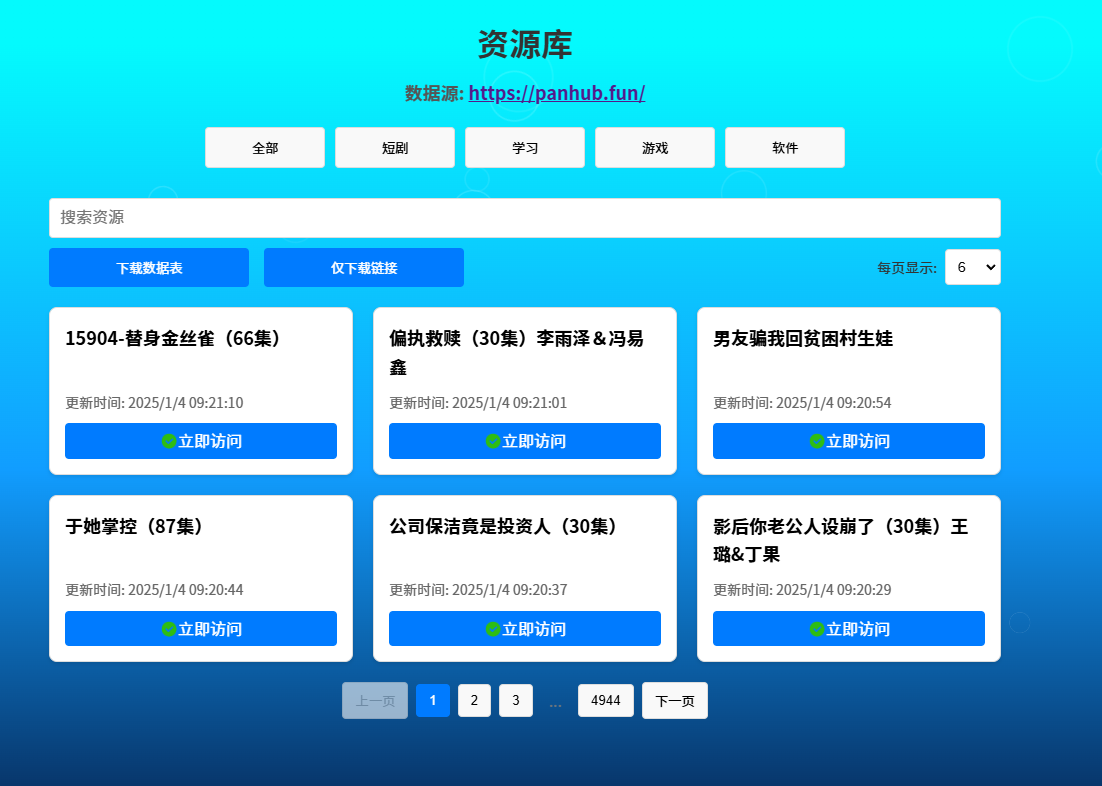Filter by the 软件 category

click(785, 148)
